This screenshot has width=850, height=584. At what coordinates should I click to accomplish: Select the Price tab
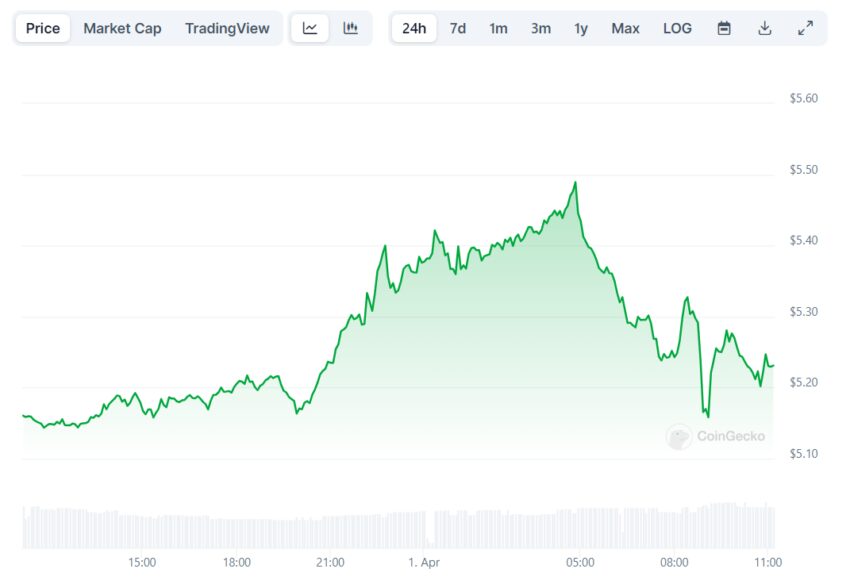[43, 28]
